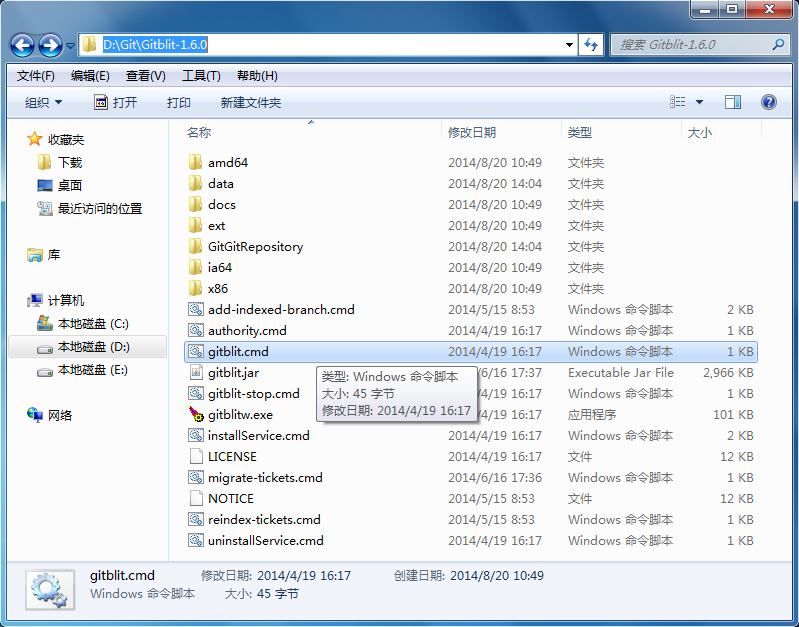Sort by 名称 column header
Viewport: 799px width, 627px height.
click(199, 133)
